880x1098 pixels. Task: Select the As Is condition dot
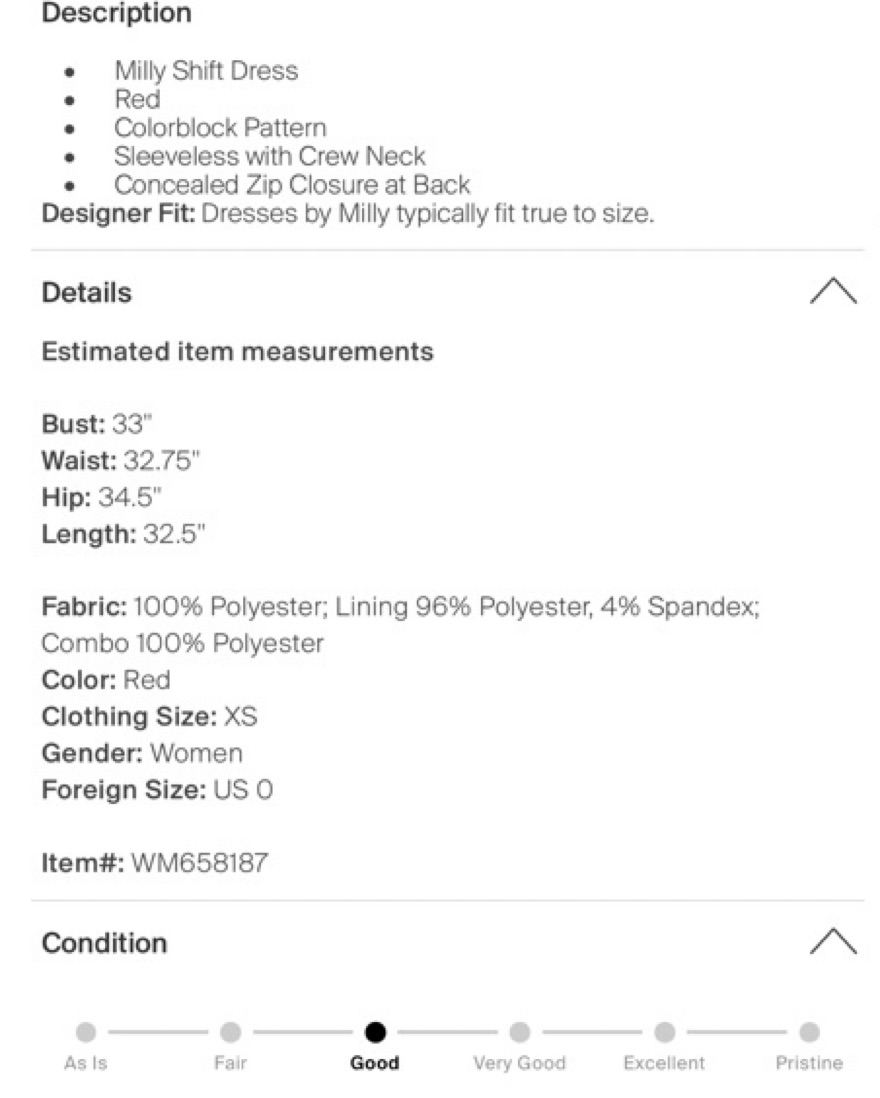pos(86,1031)
